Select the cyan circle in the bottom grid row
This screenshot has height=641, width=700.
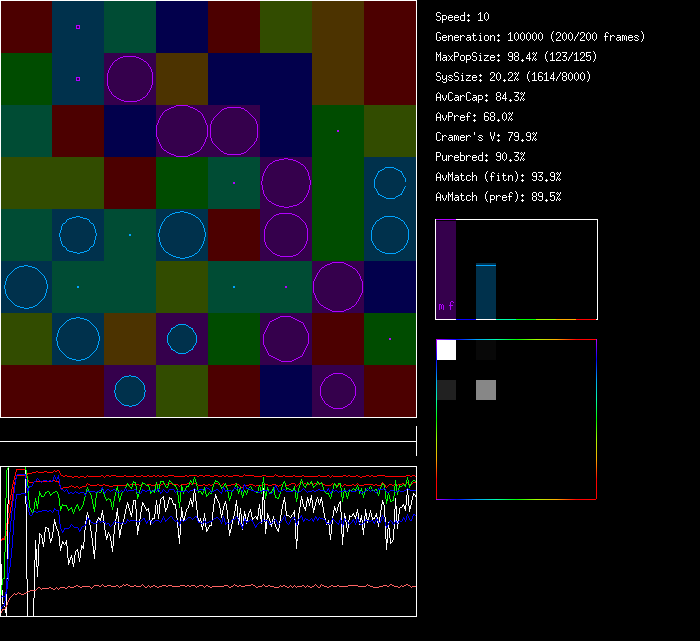tap(130, 391)
